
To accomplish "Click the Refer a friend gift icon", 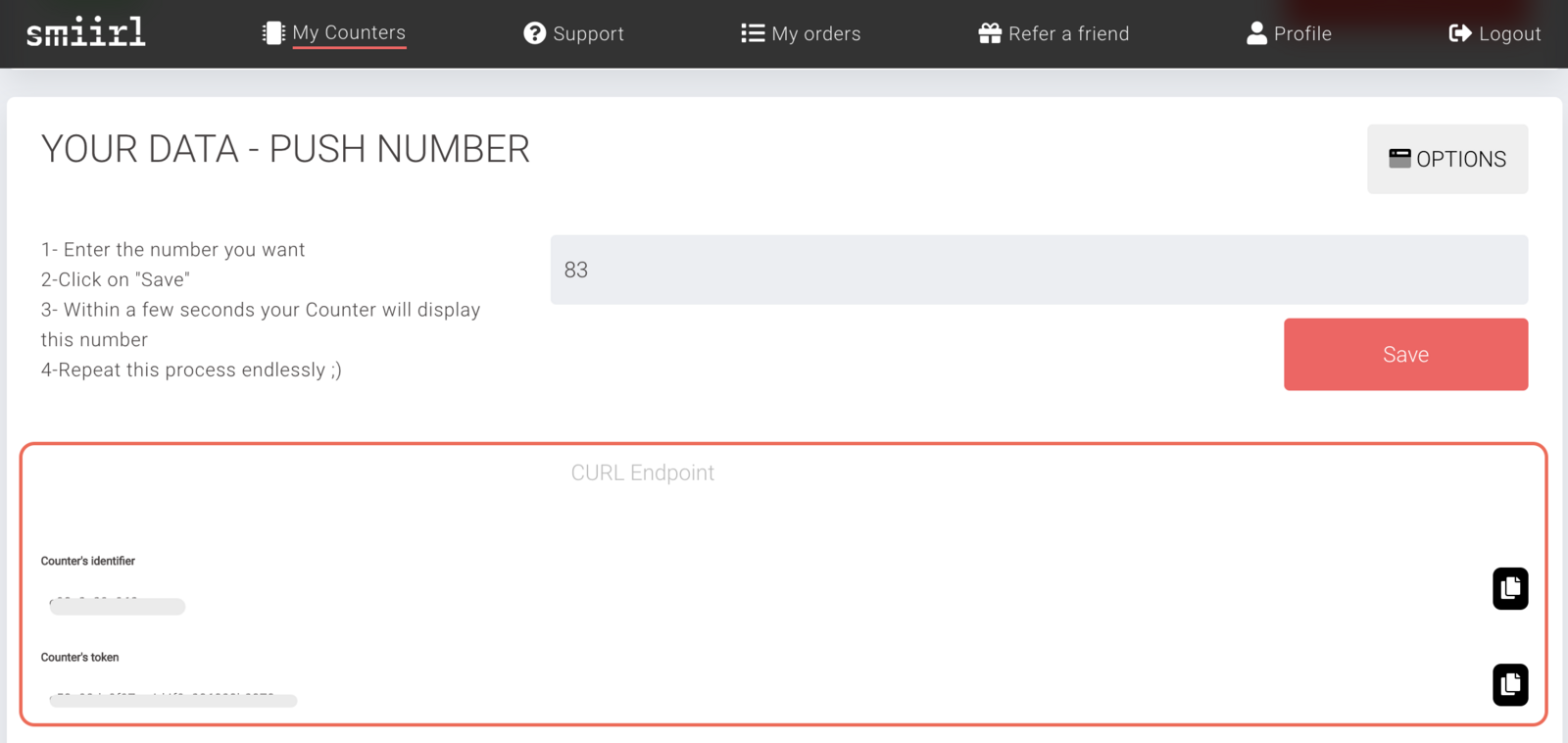I will tap(990, 33).
